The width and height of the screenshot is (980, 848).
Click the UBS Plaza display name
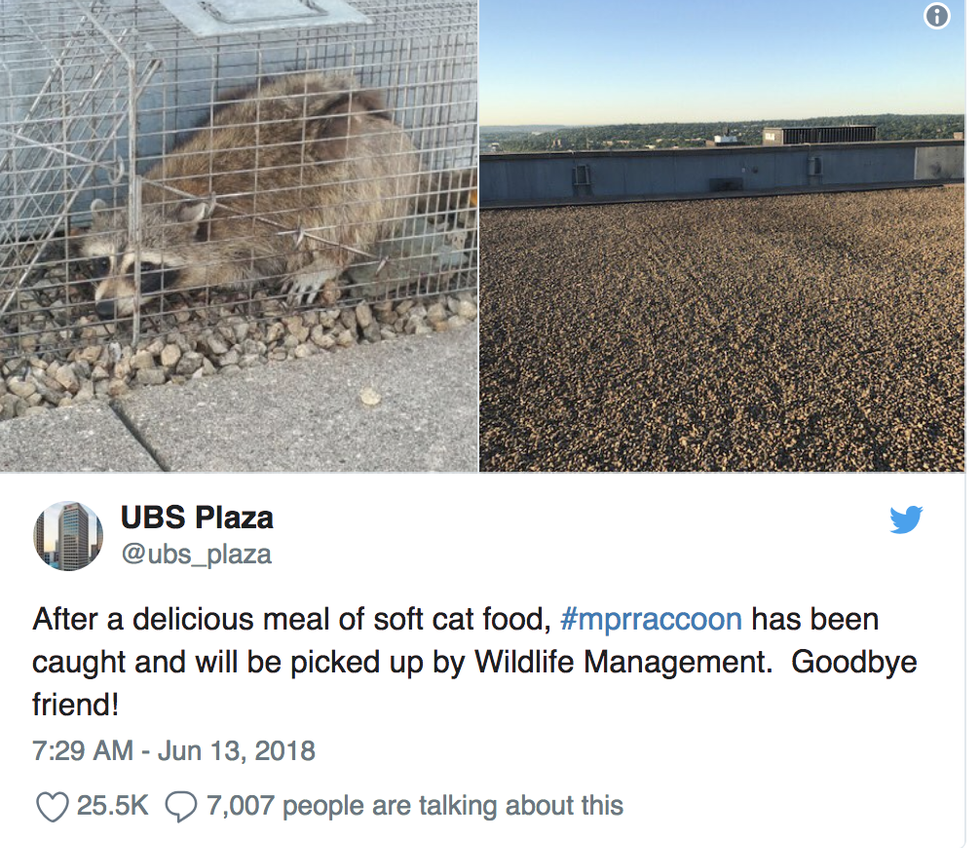(197, 517)
